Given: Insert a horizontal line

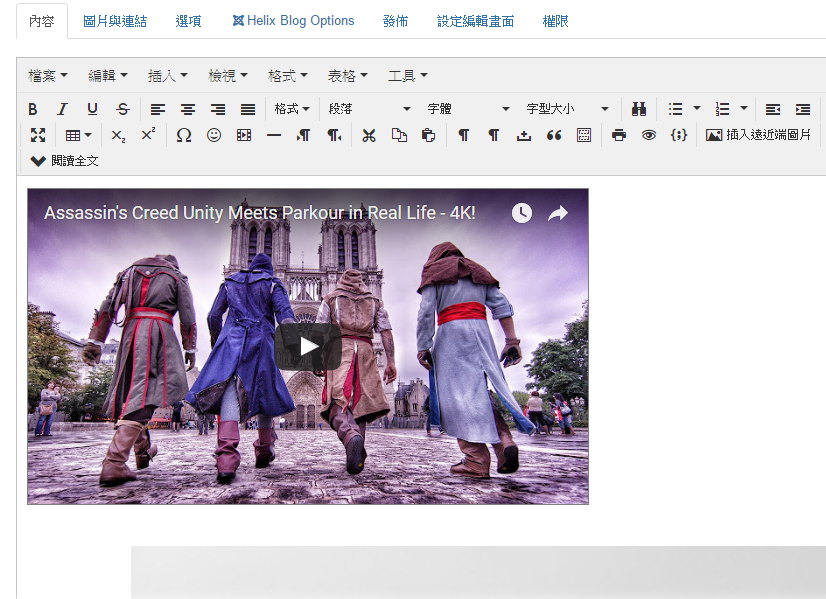Looking at the screenshot, I should point(273,135).
